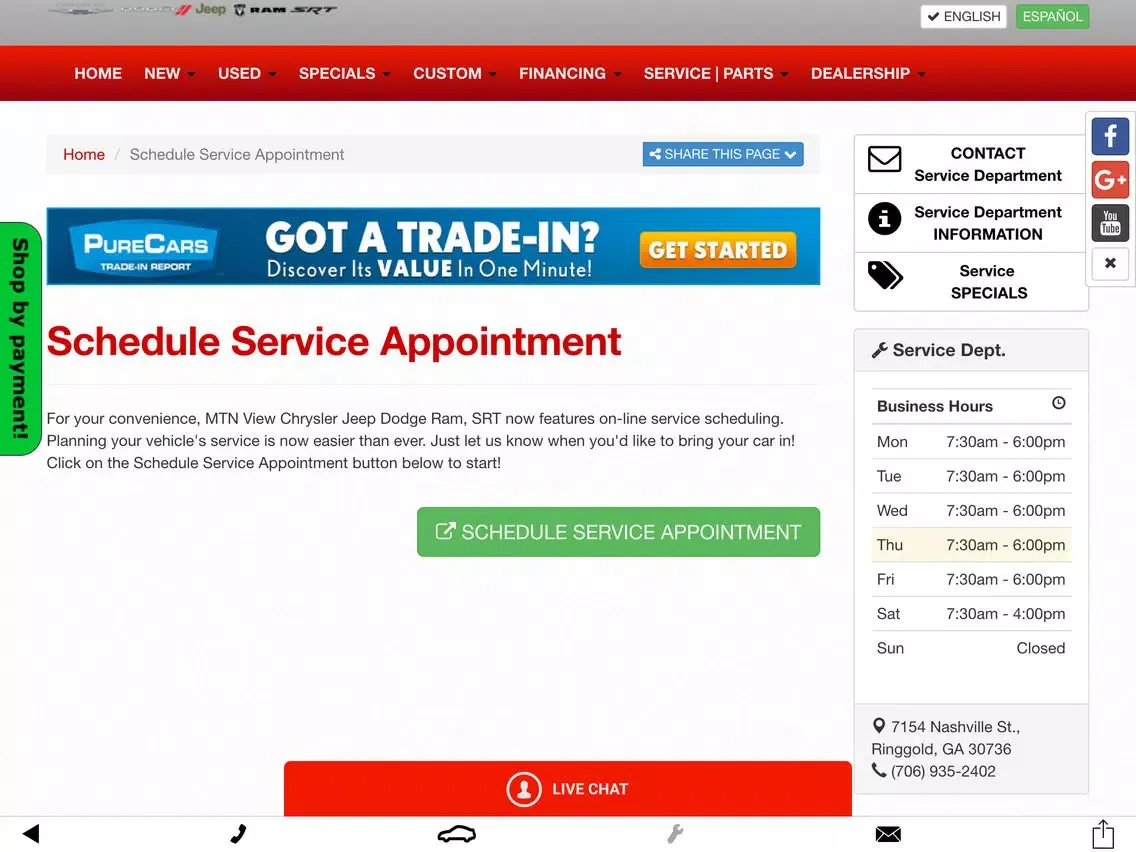Open Service Department INFORMATION link
1136x852 pixels.
[x=987, y=223]
